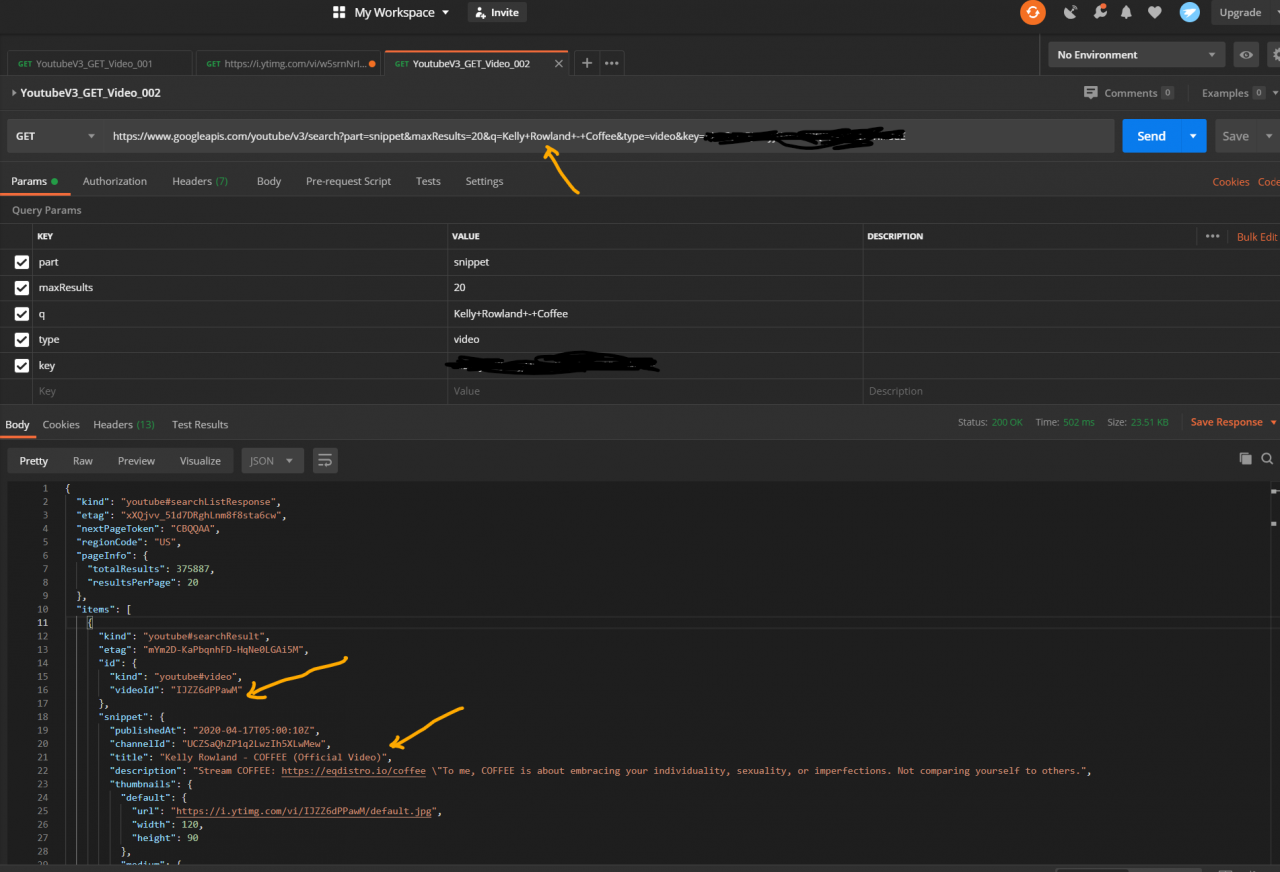Add a new request tab with plus icon
This screenshot has width=1280, height=872.
[x=587, y=63]
